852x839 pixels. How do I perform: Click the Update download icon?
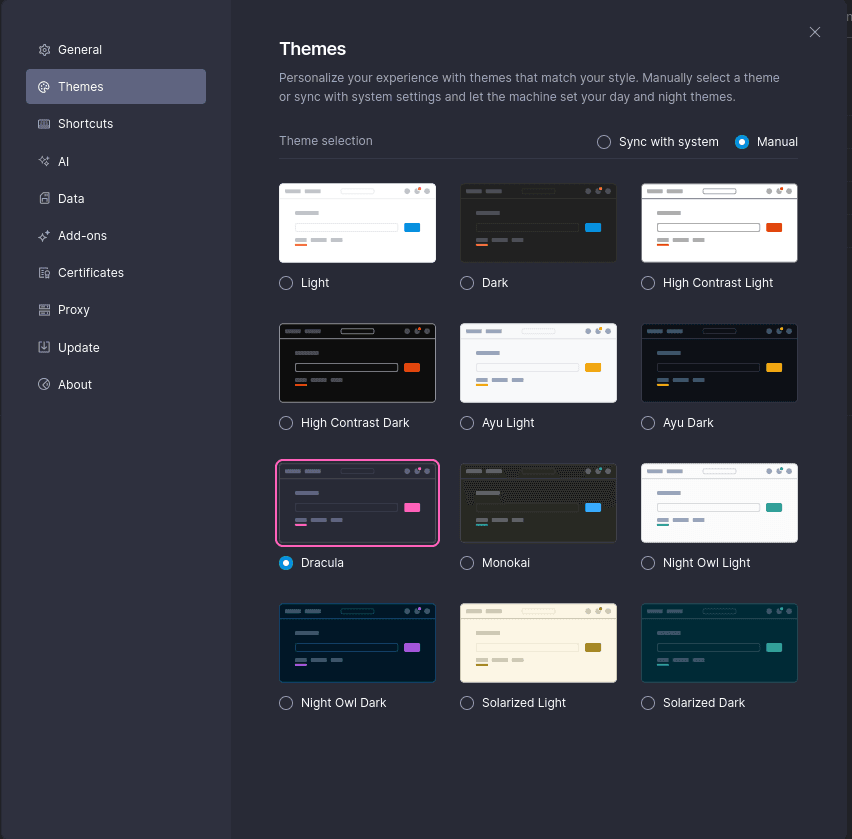click(x=44, y=348)
